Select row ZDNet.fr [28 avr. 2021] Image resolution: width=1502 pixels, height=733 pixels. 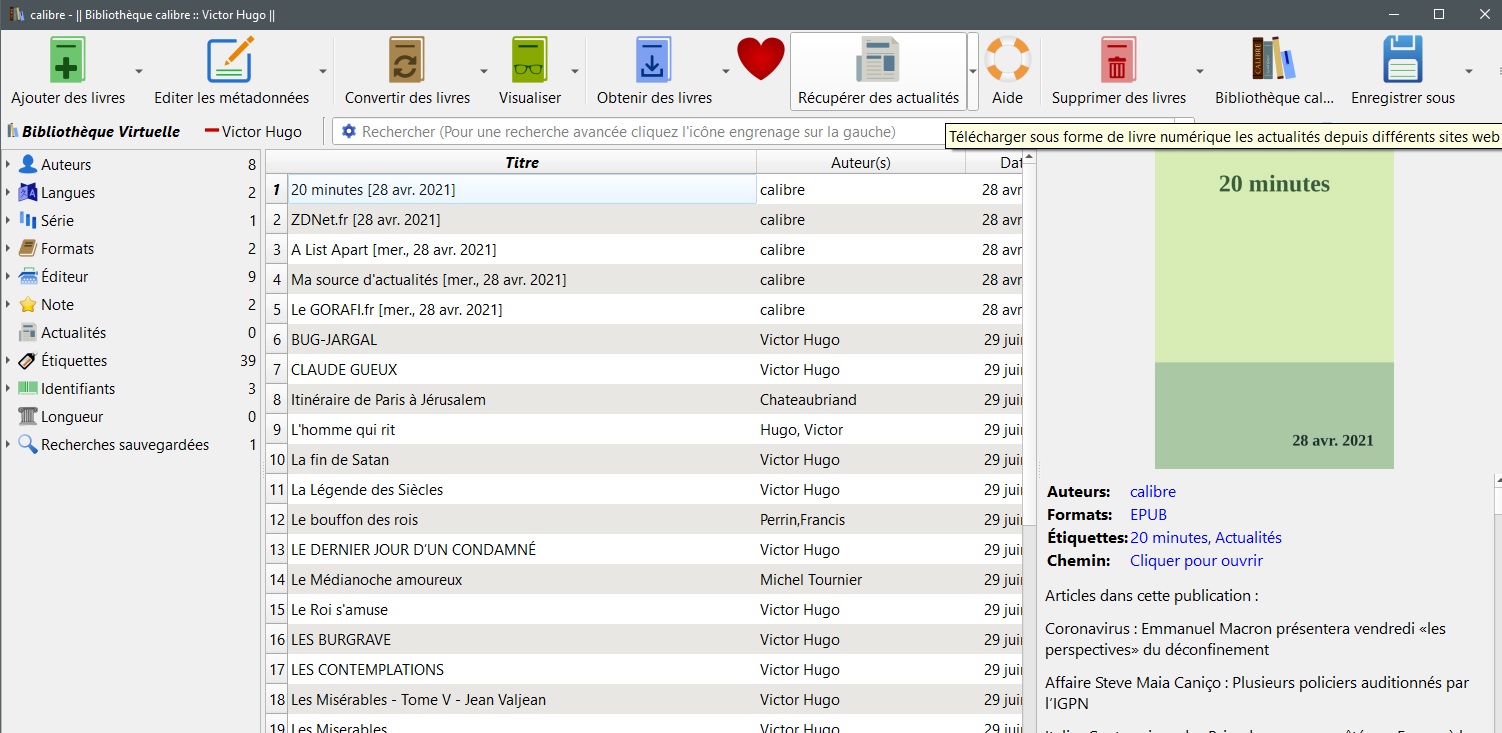click(644, 219)
